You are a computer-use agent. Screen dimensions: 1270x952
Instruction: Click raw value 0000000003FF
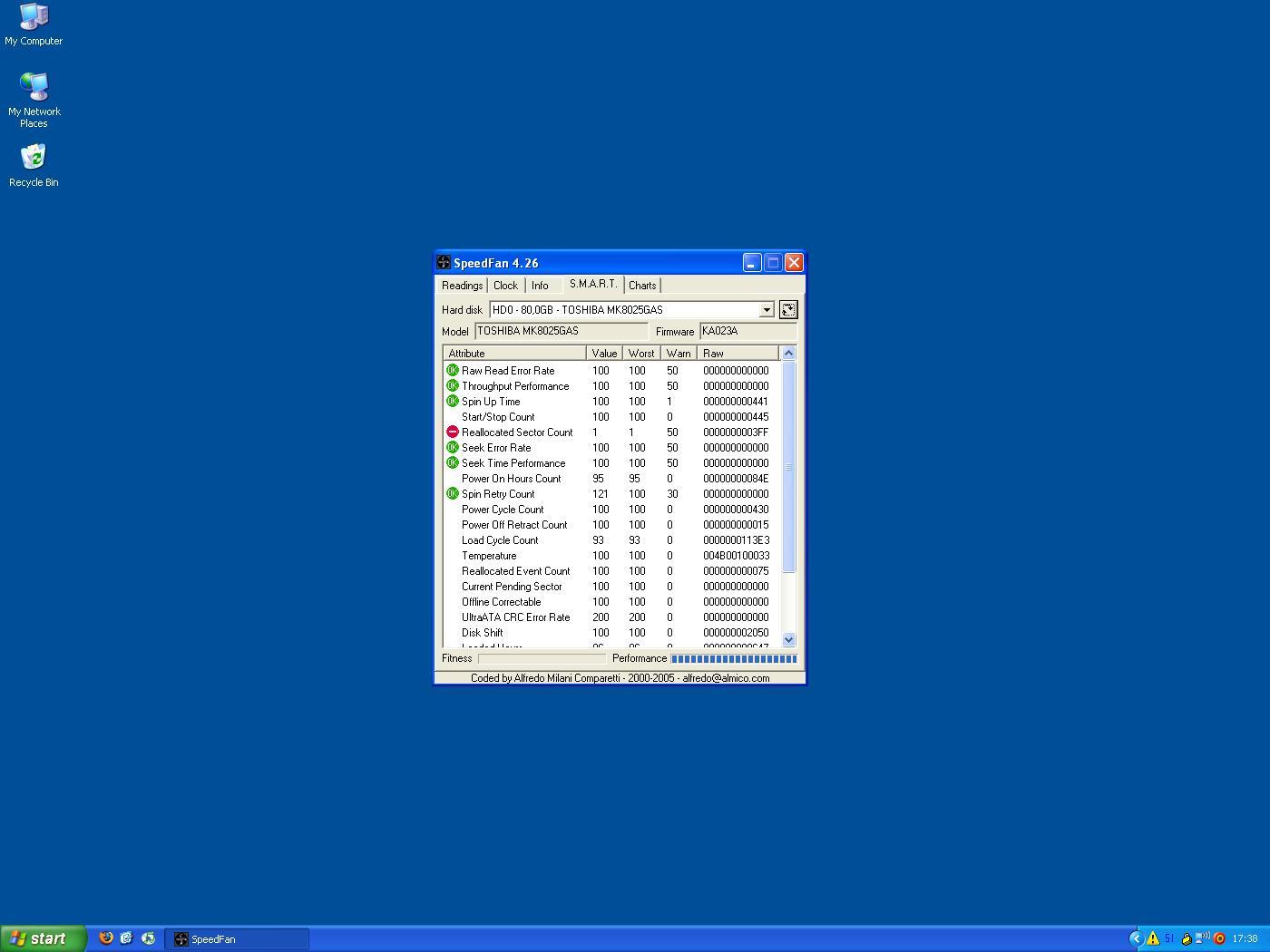(x=736, y=432)
